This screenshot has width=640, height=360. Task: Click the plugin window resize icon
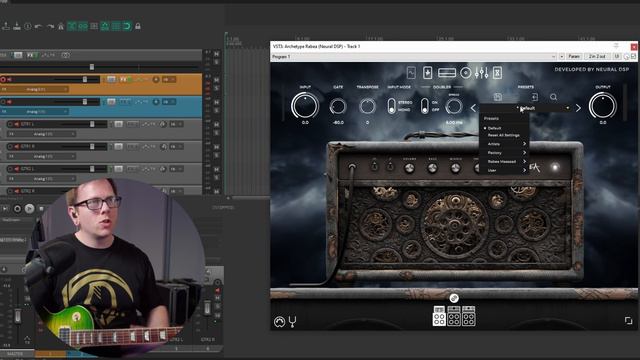pos(629,320)
